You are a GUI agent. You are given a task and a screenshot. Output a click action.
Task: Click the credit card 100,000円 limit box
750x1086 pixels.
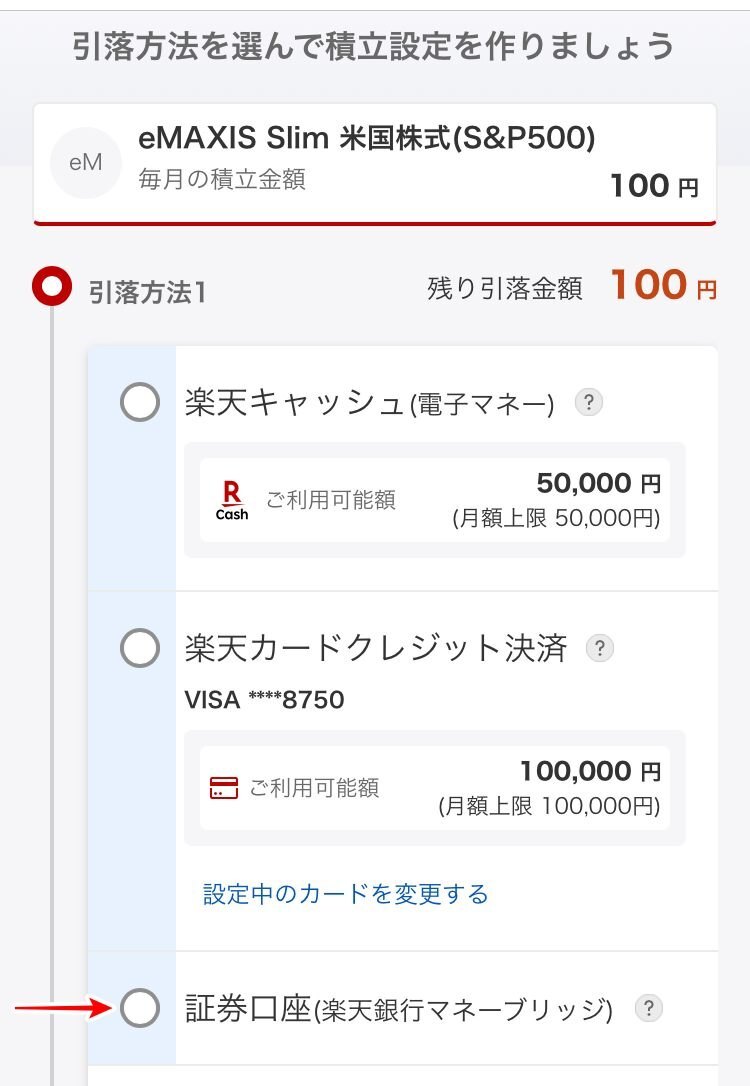click(x=435, y=787)
